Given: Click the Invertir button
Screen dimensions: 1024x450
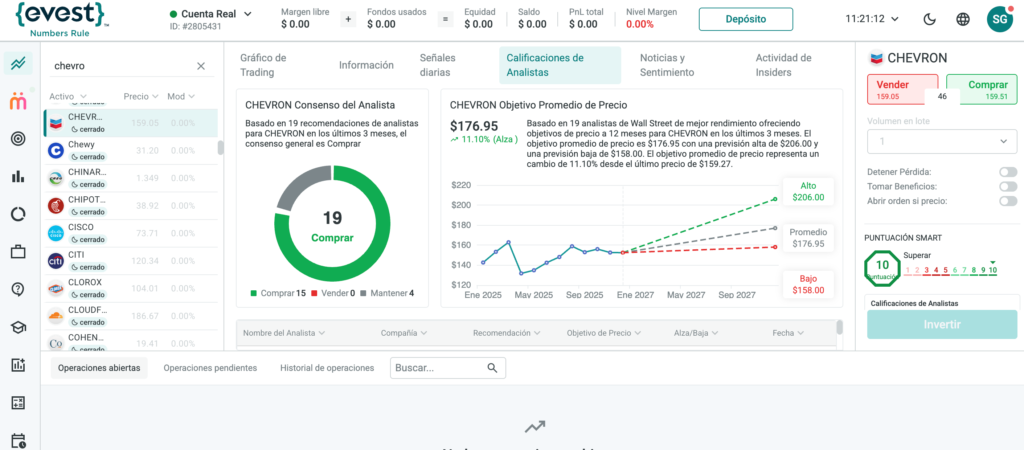Looking at the screenshot, I should tap(942, 325).
